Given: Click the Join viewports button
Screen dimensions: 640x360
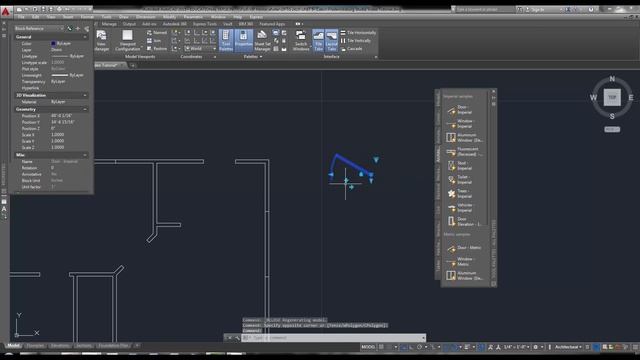Looking at the screenshot, I should pyautogui.click(x=154, y=41).
